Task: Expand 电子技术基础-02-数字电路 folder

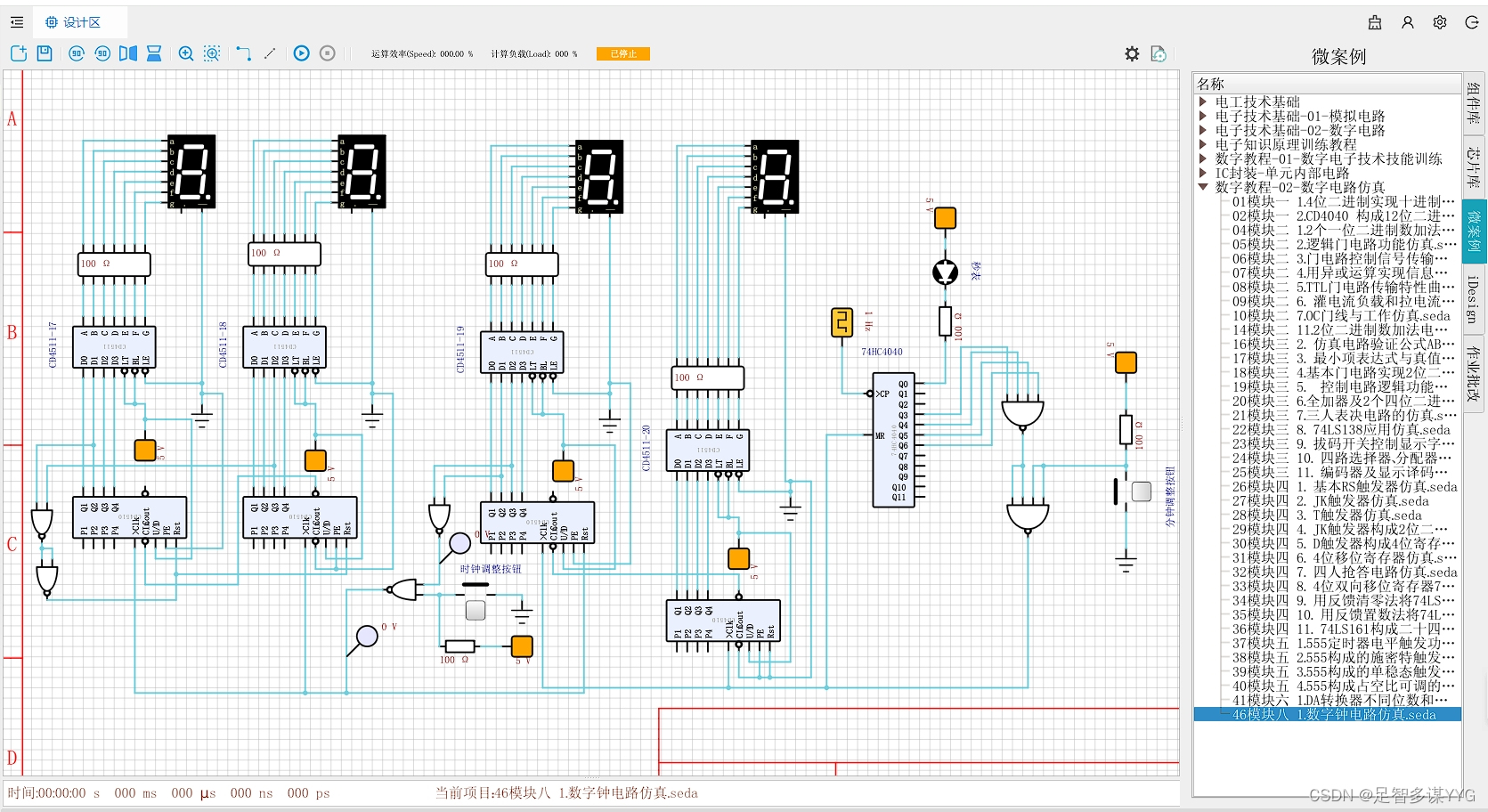Action: tap(1203, 130)
